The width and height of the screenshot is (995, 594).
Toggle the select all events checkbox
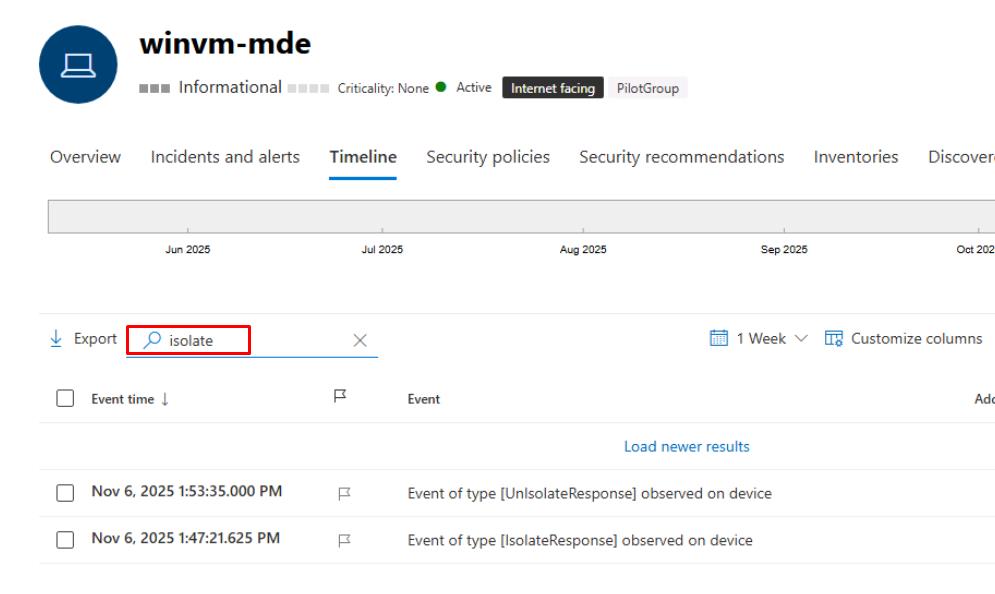coord(65,399)
